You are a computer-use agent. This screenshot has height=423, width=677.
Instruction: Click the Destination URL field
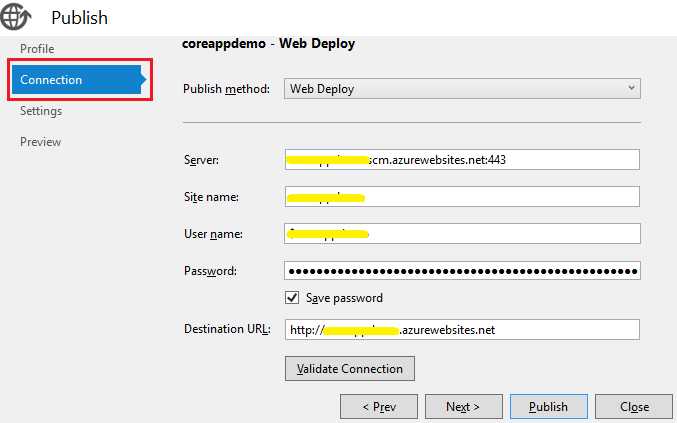click(462, 330)
